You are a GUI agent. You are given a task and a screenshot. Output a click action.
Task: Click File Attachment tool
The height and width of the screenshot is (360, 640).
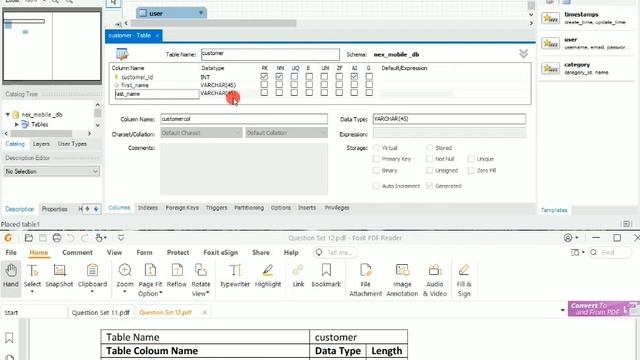[x=366, y=280]
